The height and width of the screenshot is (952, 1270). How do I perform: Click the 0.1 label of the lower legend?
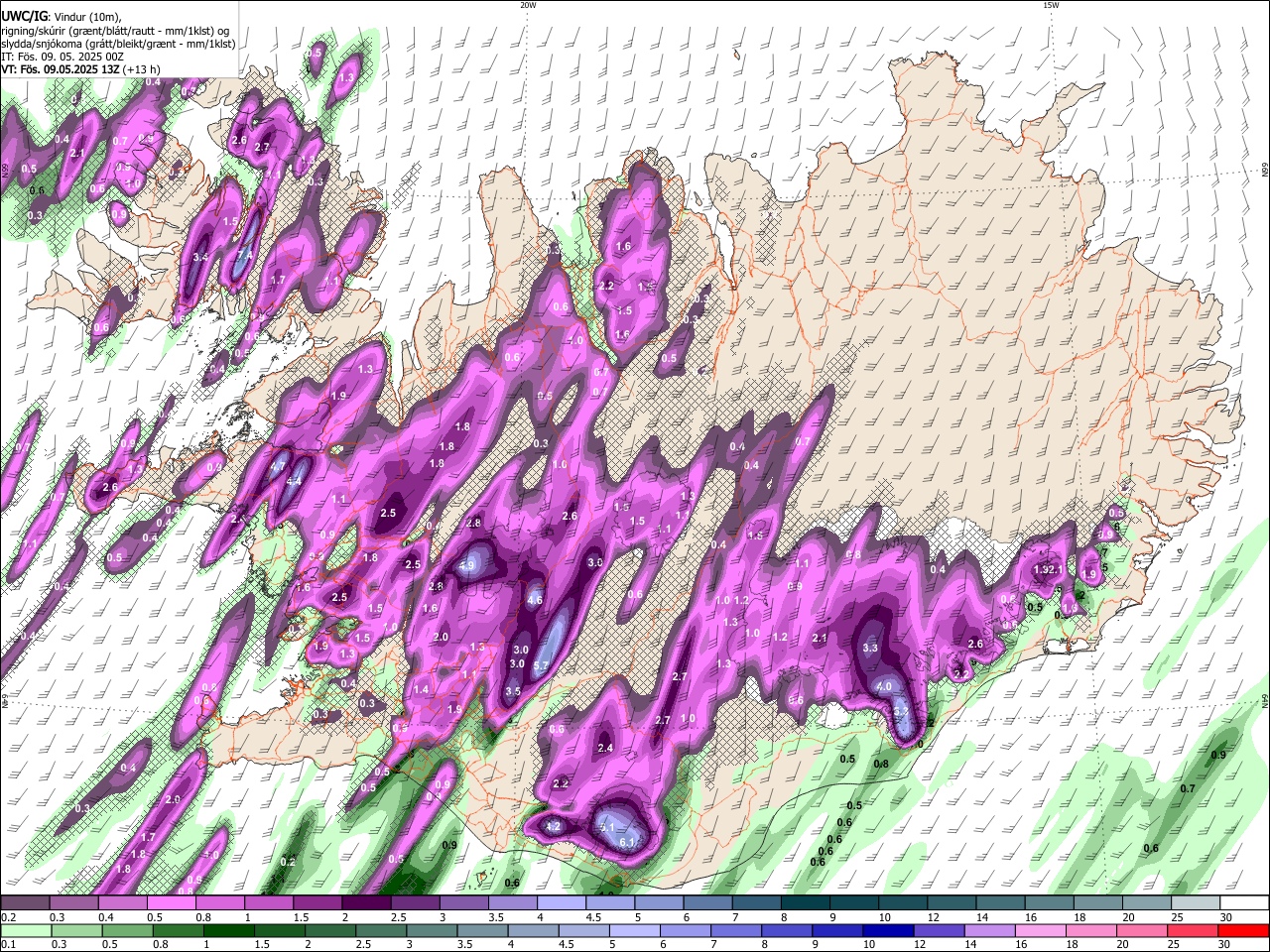point(8,944)
